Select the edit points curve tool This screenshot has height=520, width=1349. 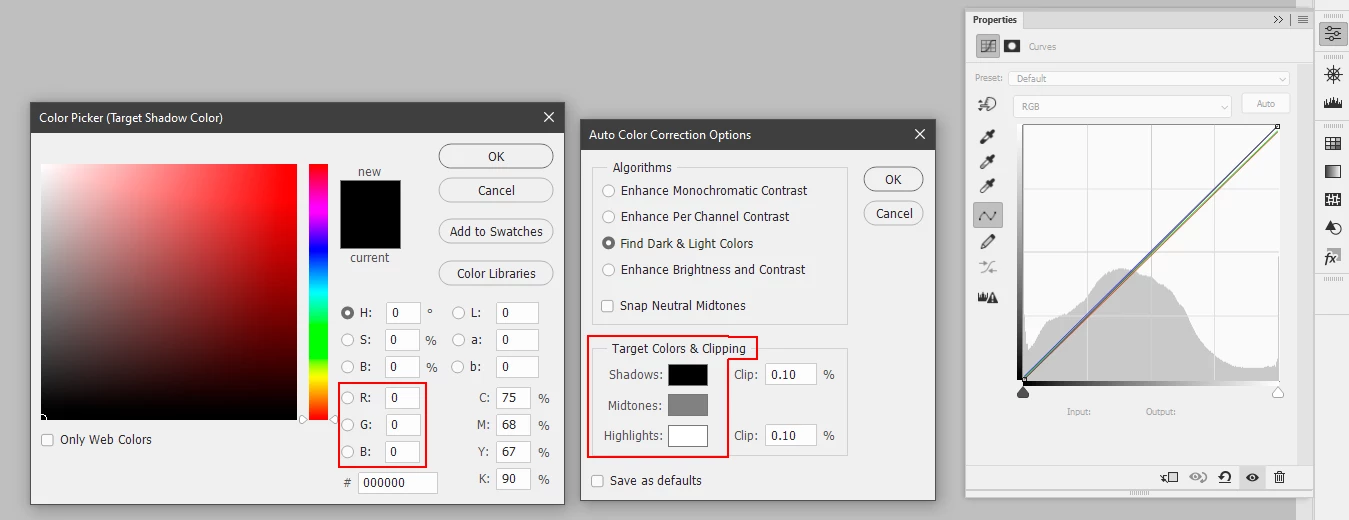click(988, 215)
